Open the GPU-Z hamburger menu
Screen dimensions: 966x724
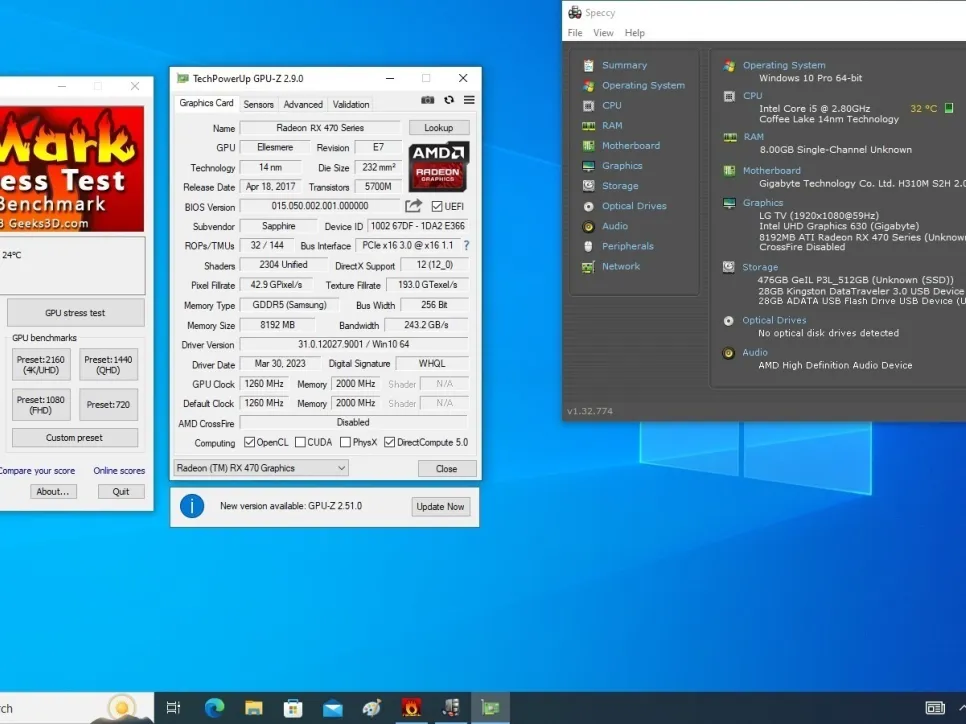(469, 100)
